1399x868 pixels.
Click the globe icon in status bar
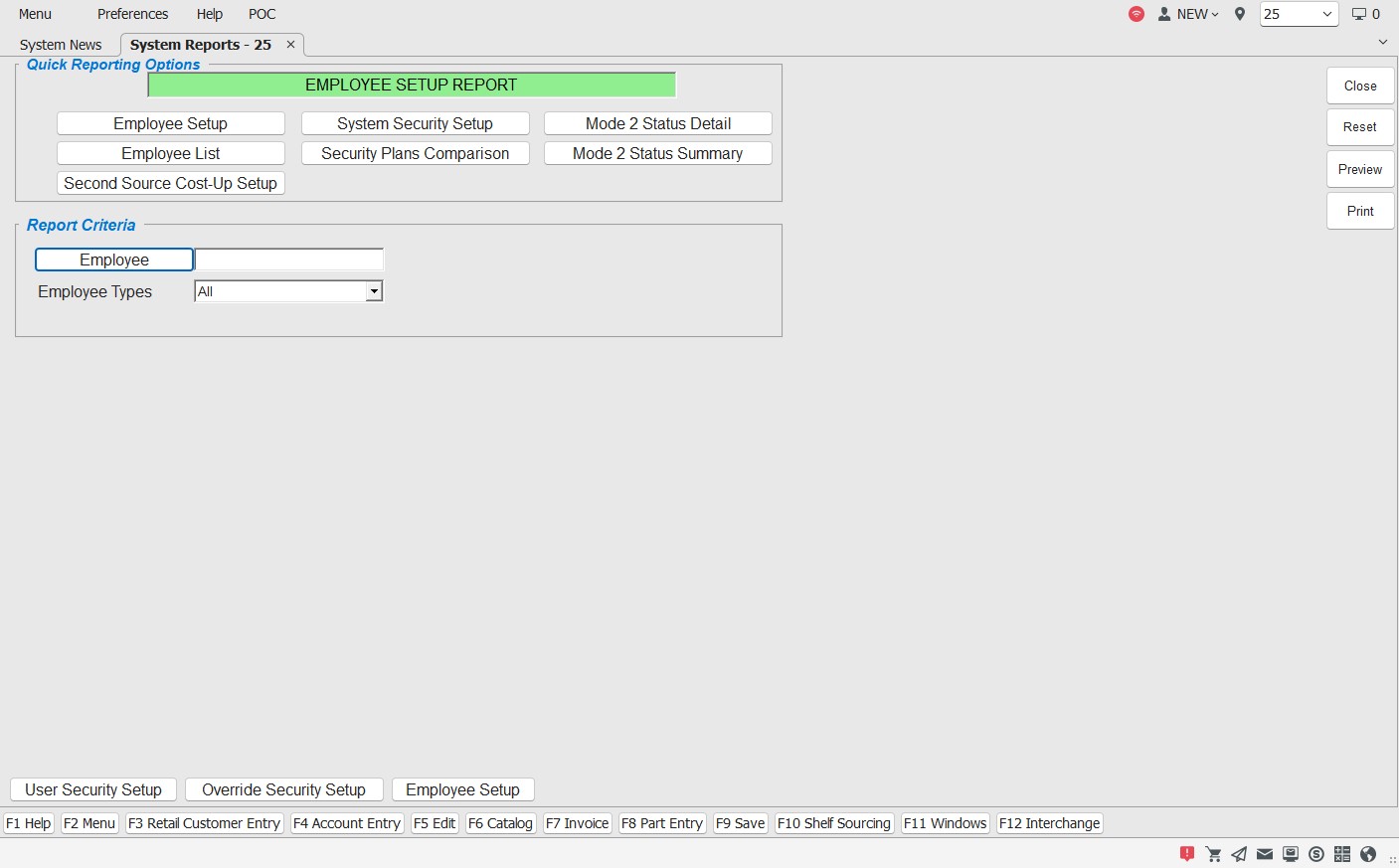pyautogui.click(x=1368, y=854)
